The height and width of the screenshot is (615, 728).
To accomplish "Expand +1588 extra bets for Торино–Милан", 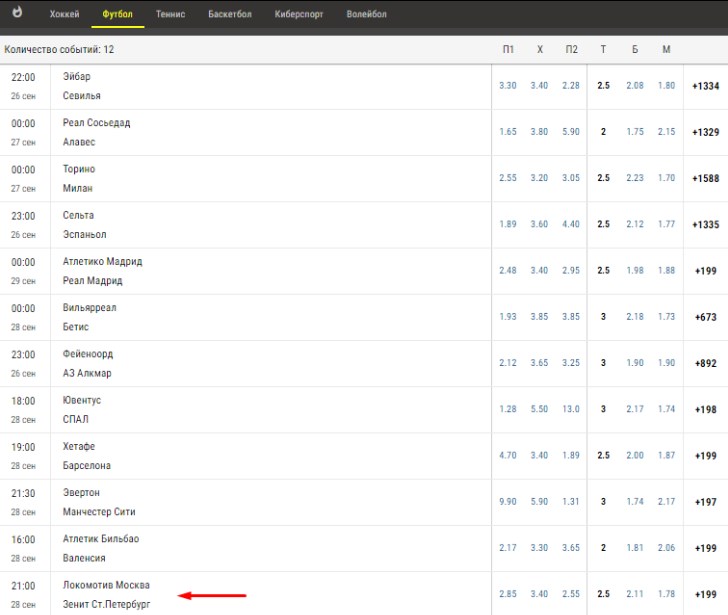I will (705, 178).
